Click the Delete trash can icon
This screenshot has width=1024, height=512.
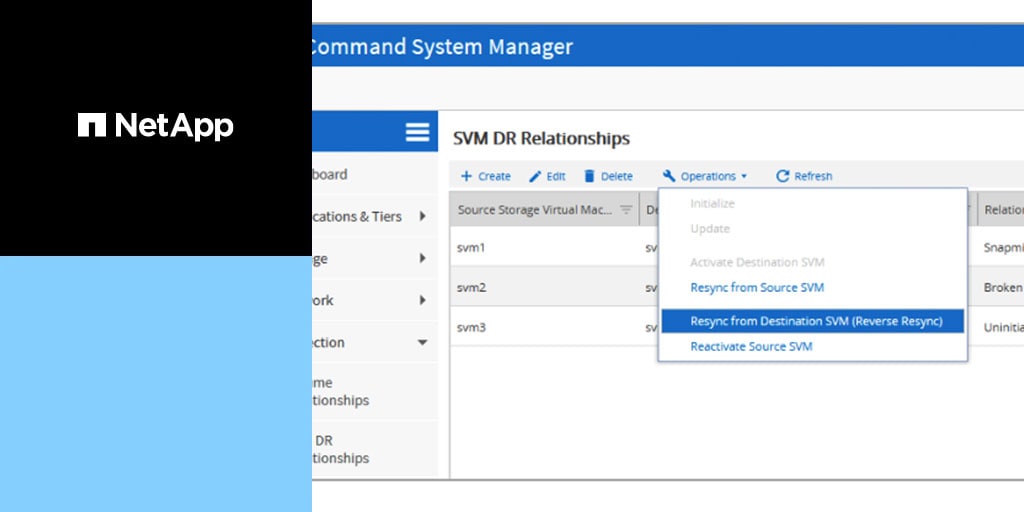tap(590, 176)
